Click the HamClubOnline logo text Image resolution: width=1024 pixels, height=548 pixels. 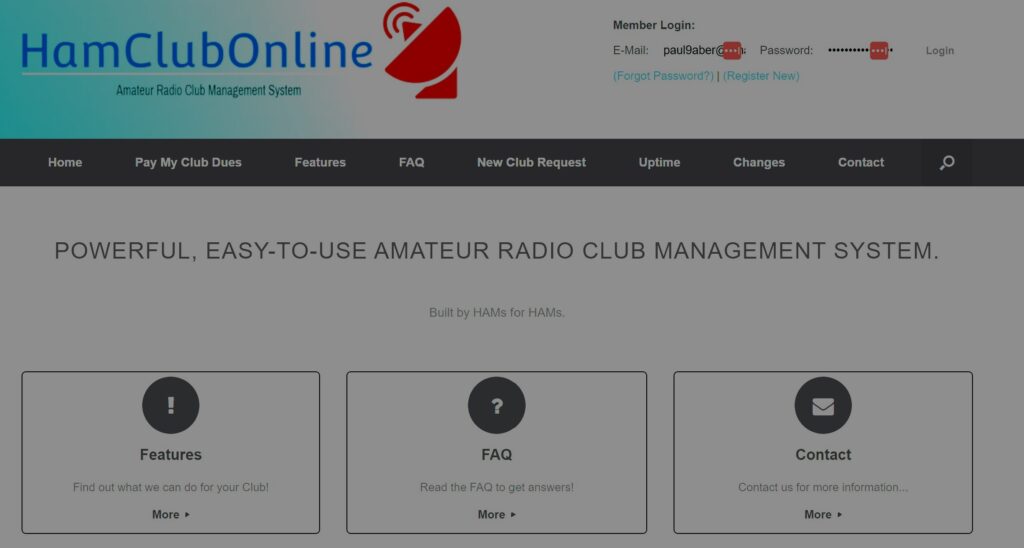click(x=197, y=51)
